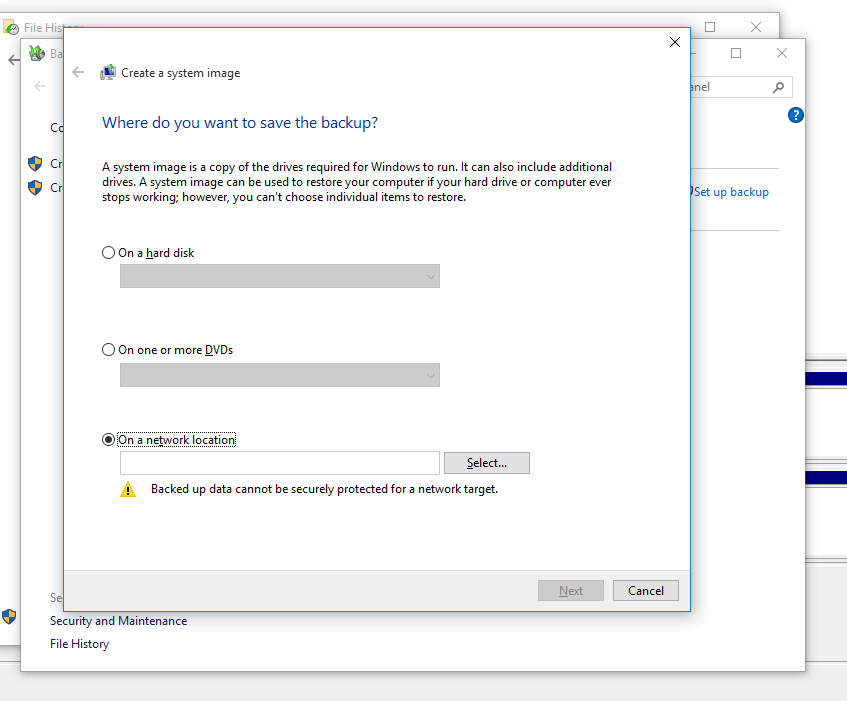Open the DVD drive dropdown list
Screen dimensions: 847x701
(x=280, y=375)
